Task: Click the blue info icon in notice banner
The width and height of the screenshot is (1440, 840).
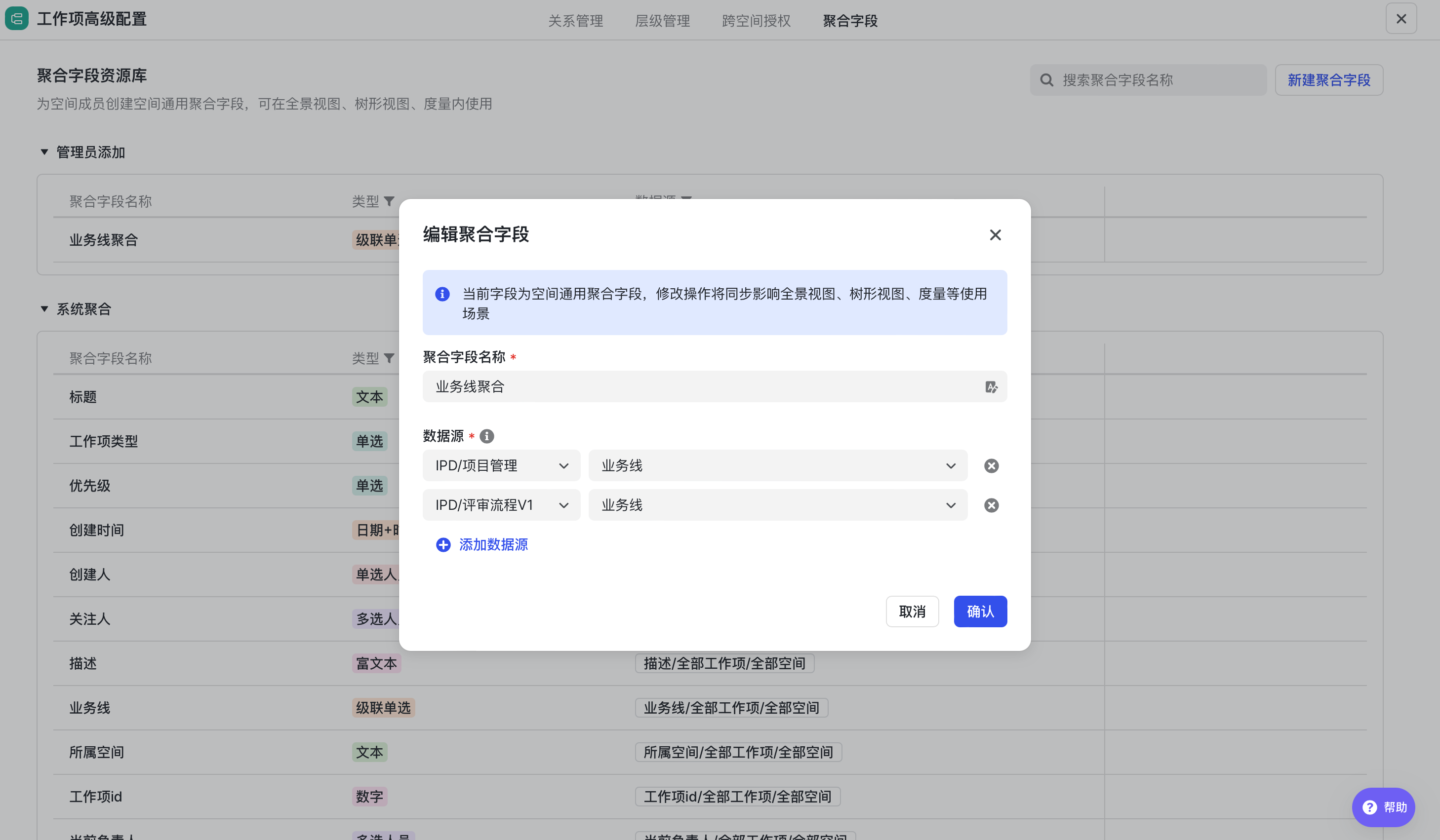Action: point(441,294)
